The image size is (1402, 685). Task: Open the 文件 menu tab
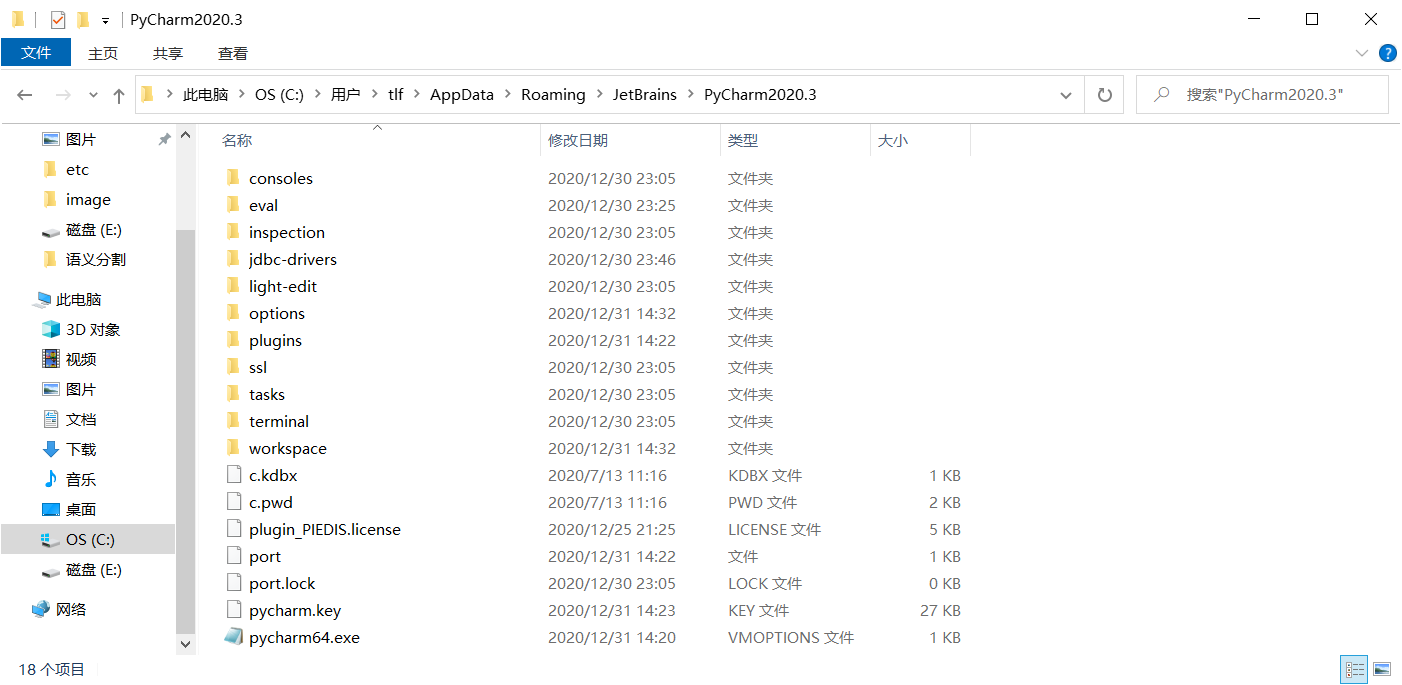36,53
